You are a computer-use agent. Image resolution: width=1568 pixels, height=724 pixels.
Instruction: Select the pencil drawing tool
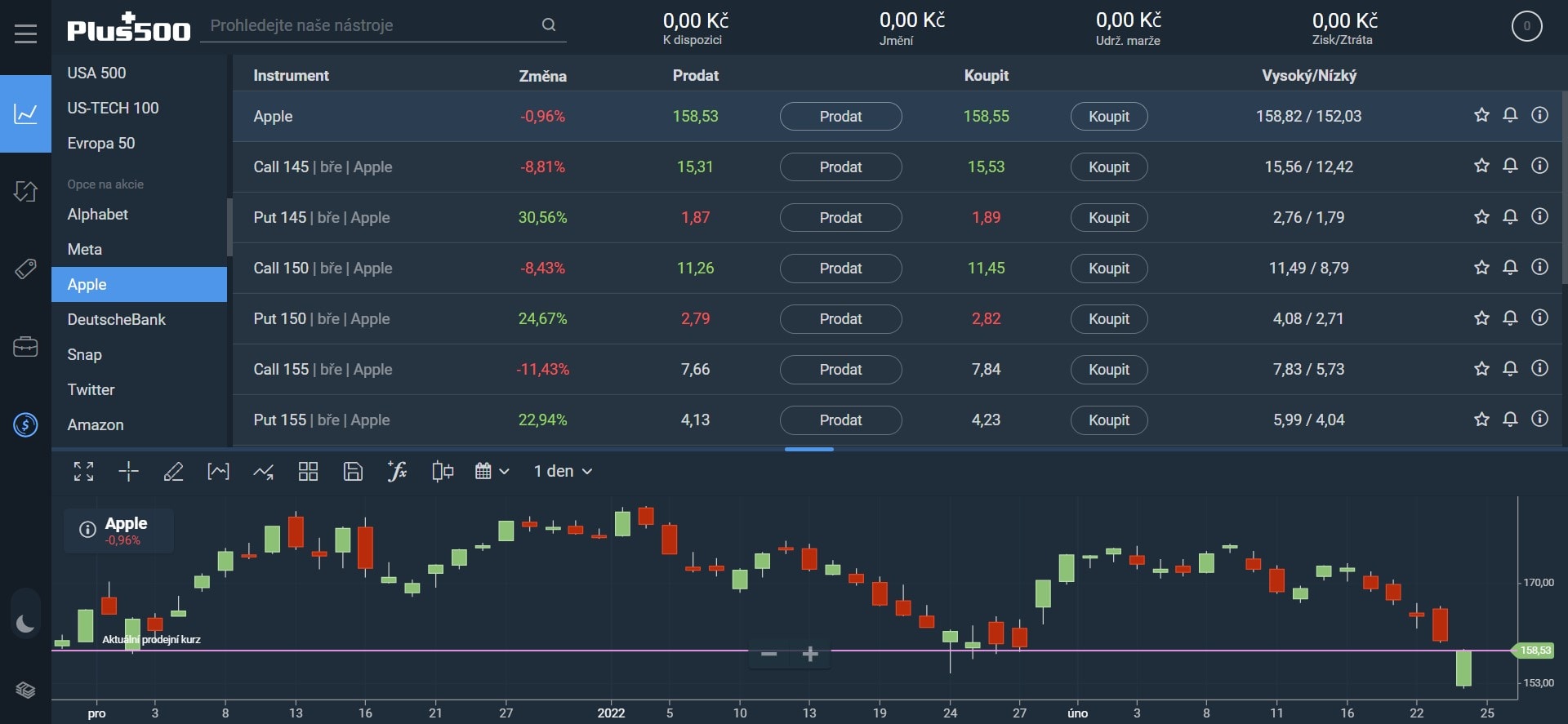(x=173, y=471)
